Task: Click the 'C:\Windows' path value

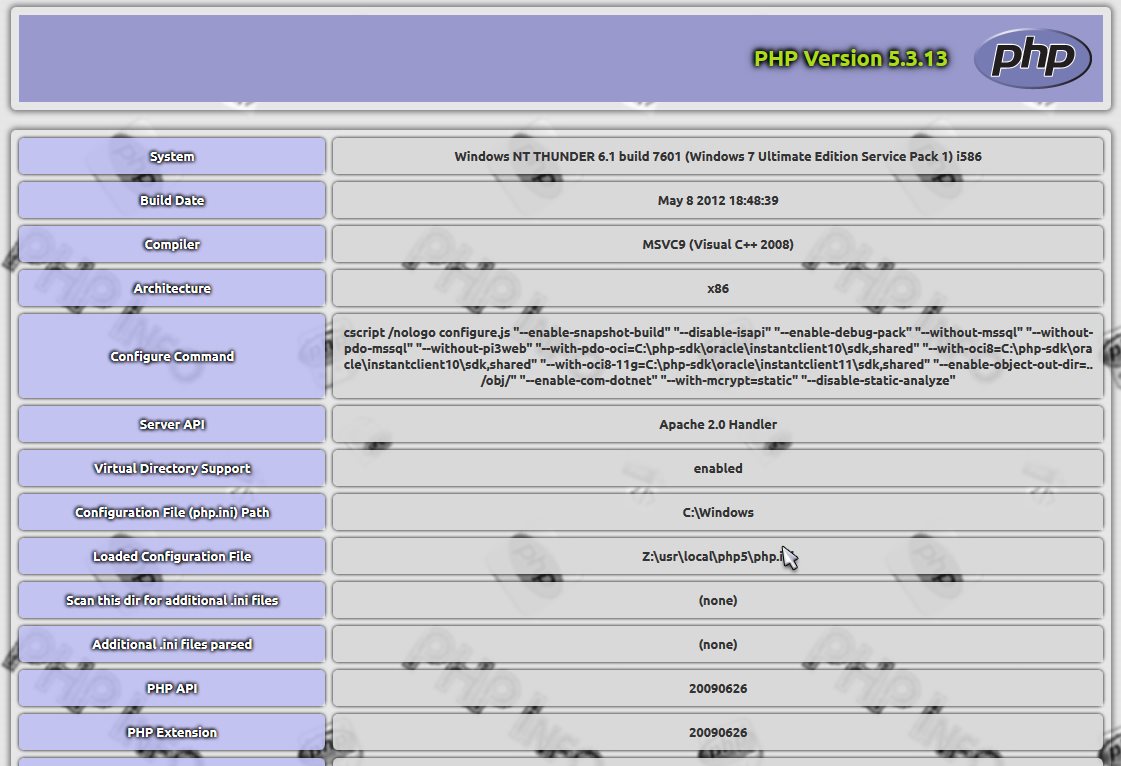Action: tap(718, 512)
